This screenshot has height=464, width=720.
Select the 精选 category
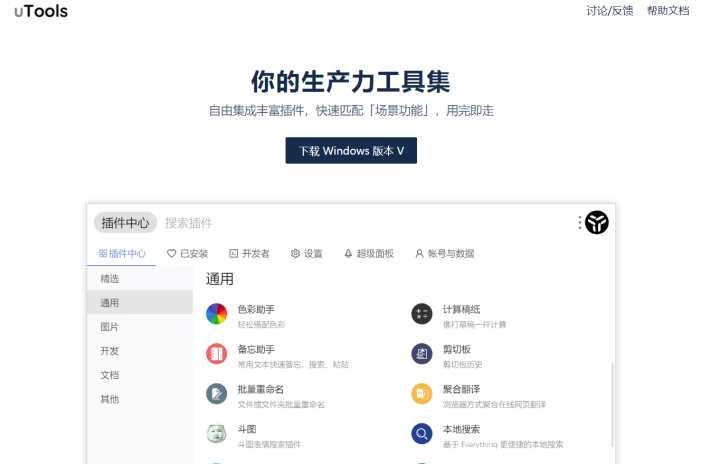pos(140,279)
